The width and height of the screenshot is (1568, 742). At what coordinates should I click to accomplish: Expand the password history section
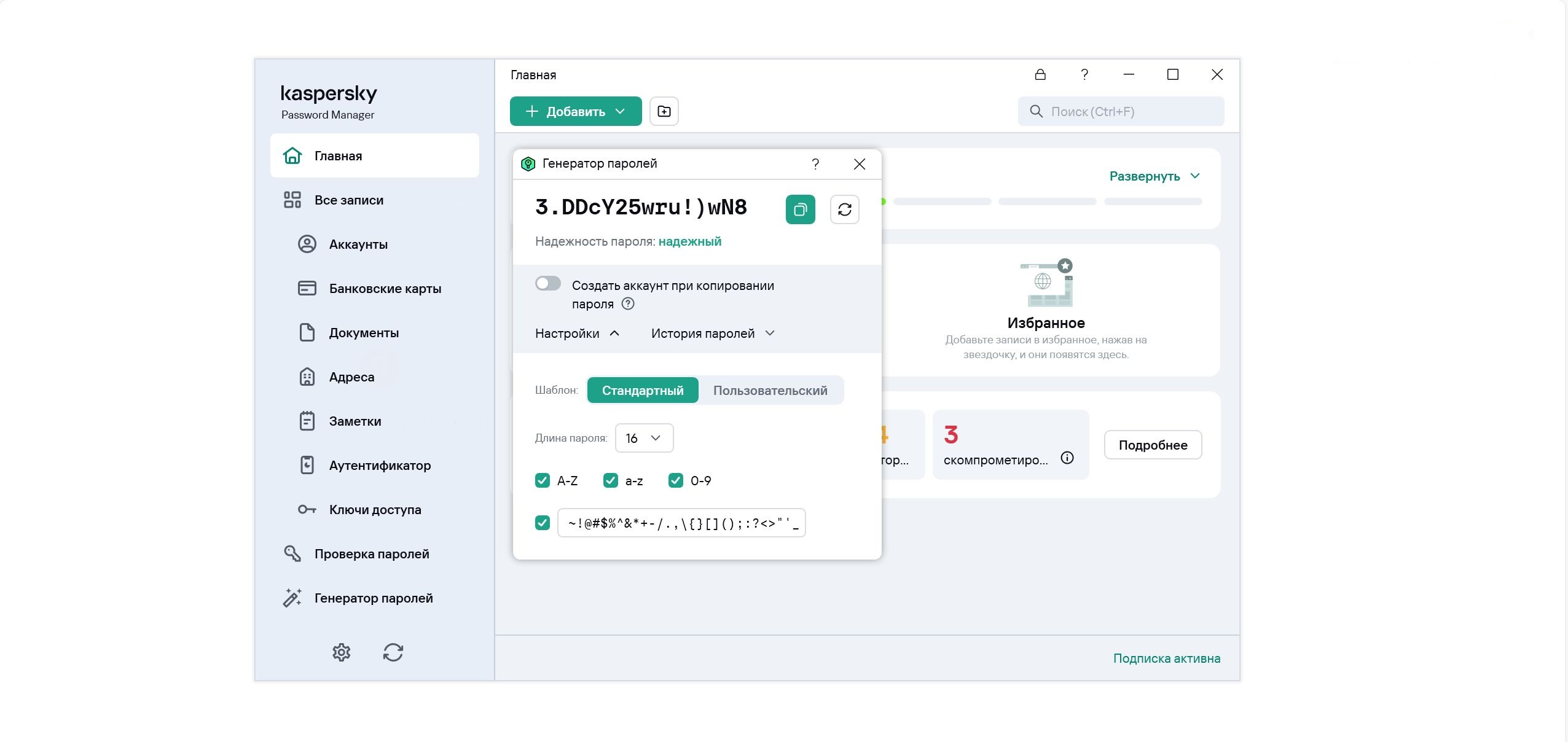click(x=712, y=334)
